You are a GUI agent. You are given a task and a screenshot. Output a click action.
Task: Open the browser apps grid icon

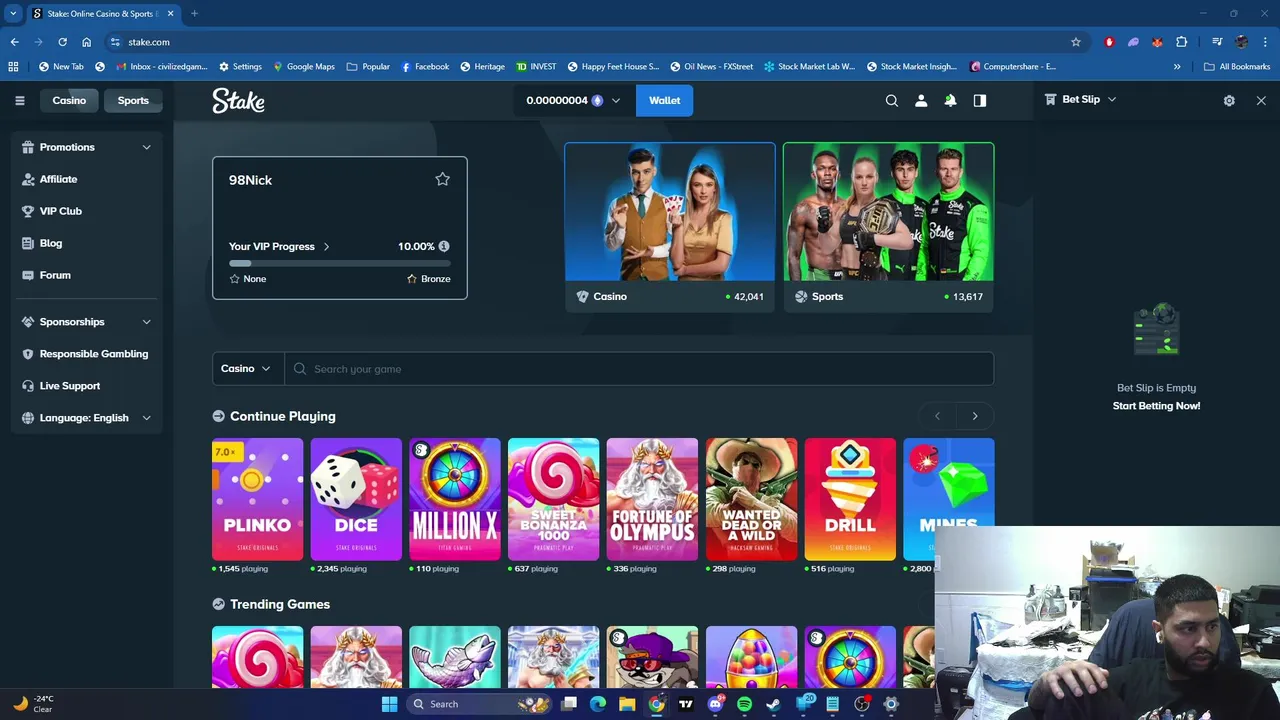[x=13, y=66]
